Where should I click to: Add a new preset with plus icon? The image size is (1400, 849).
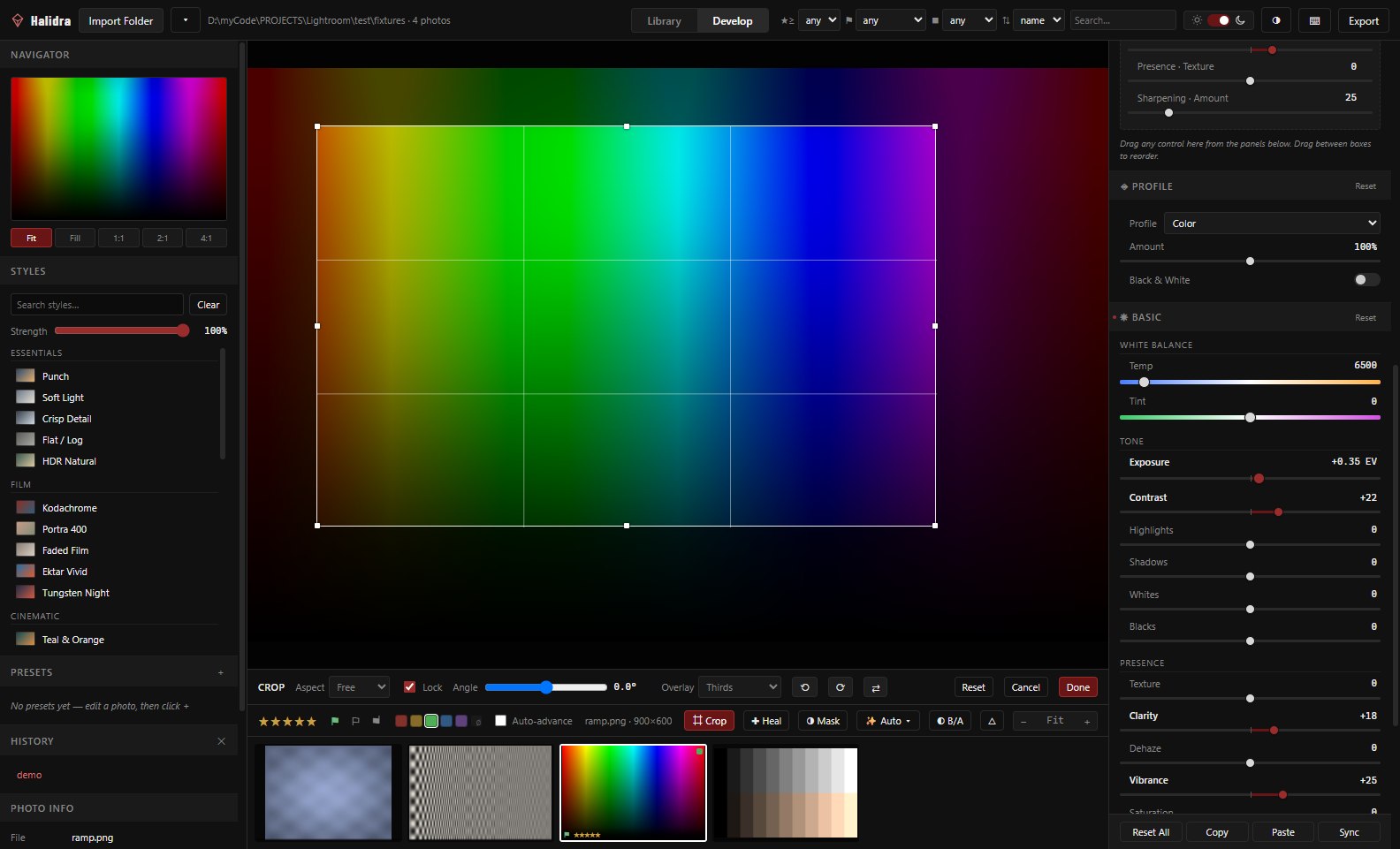221,672
